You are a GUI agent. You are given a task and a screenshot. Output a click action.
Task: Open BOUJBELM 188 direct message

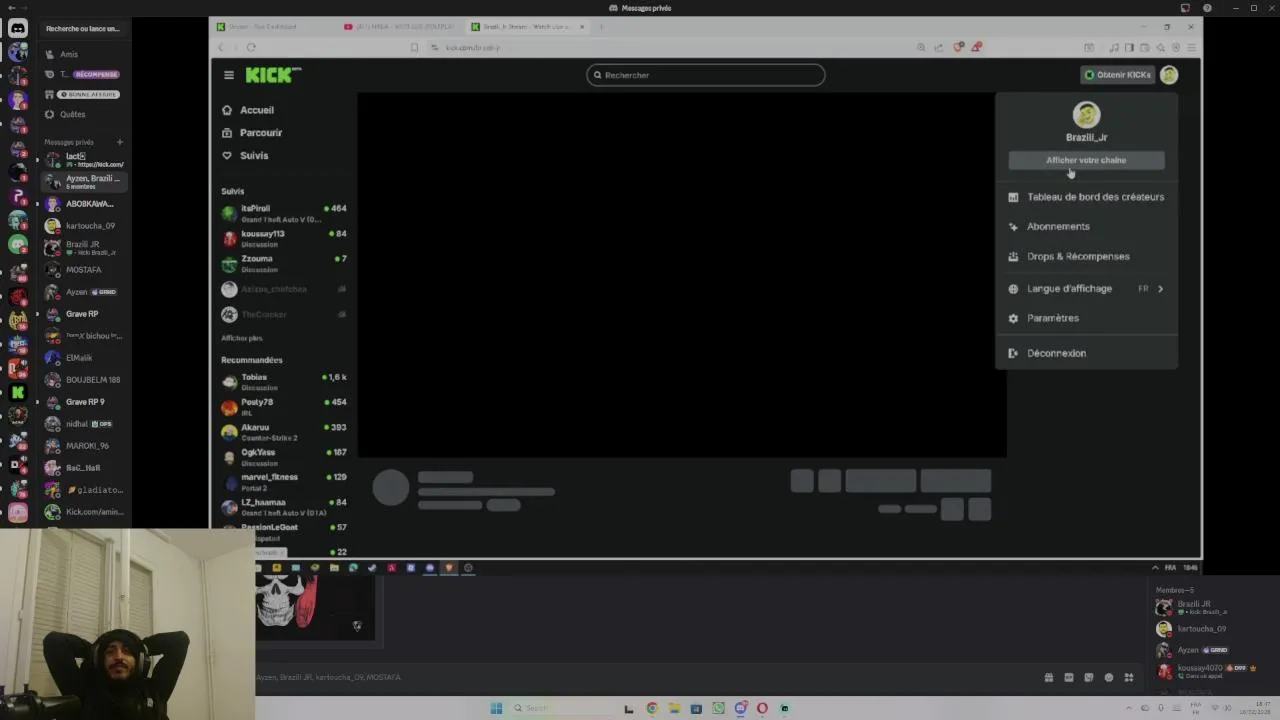click(84, 380)
